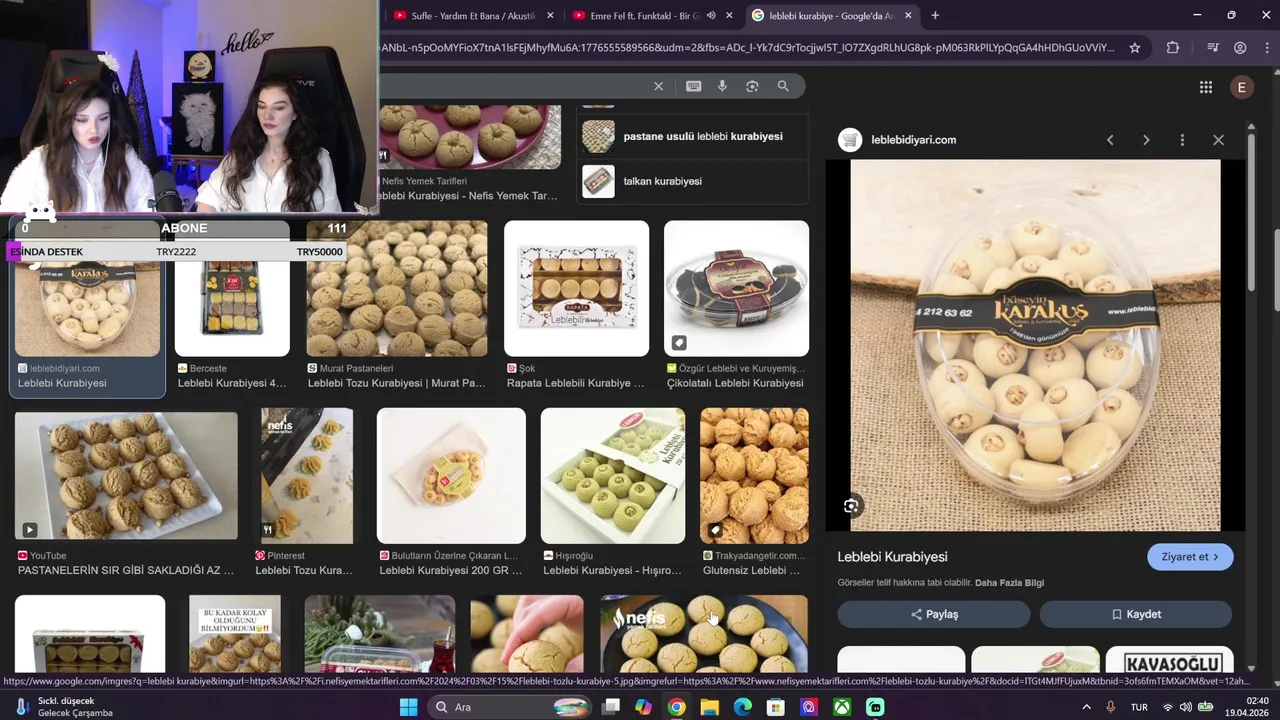
Task: Show the previous image in the preview panel
Action: [1110, 140]
